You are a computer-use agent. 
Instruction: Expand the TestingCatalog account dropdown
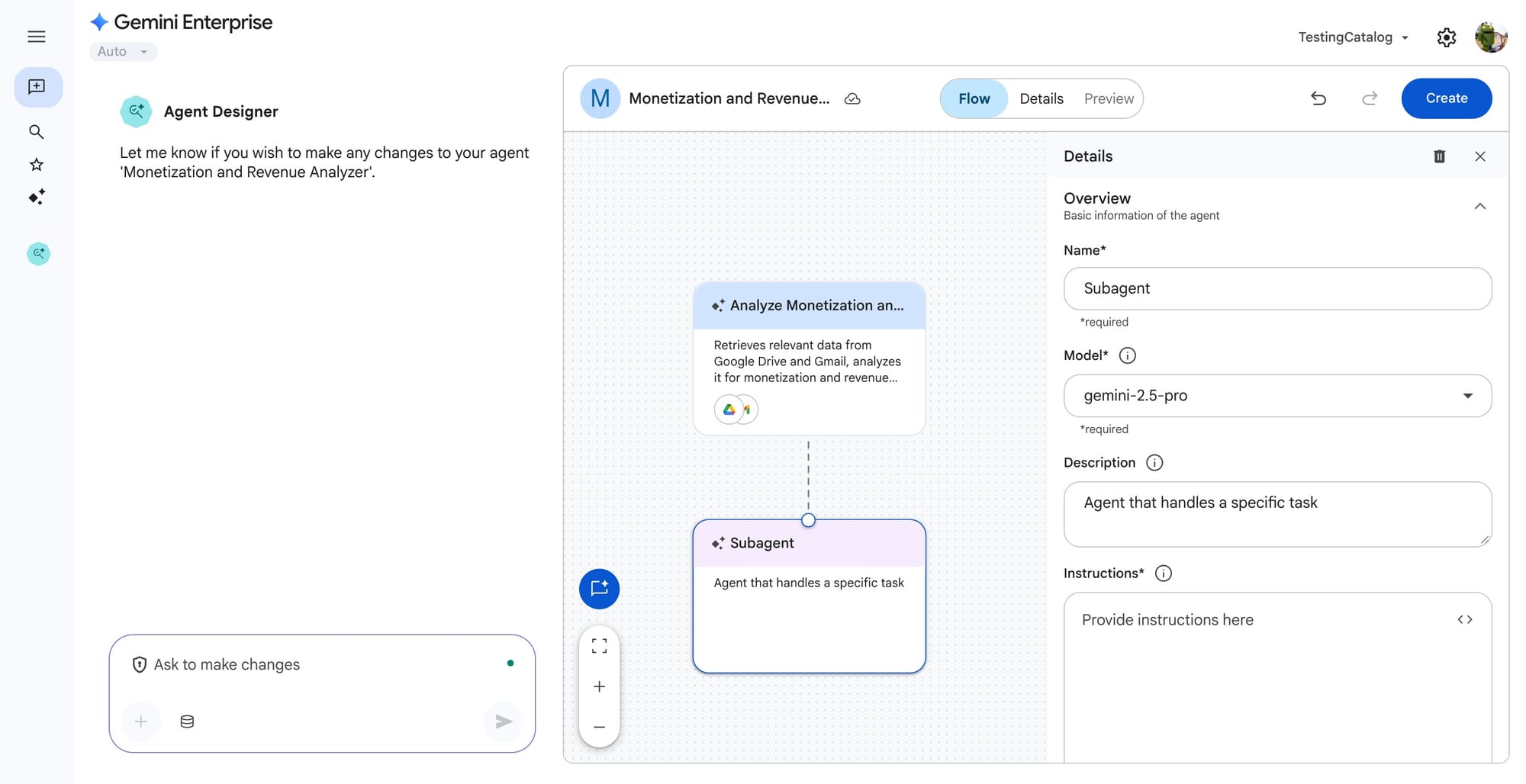pyautogui.click(x=1353, y=37)
